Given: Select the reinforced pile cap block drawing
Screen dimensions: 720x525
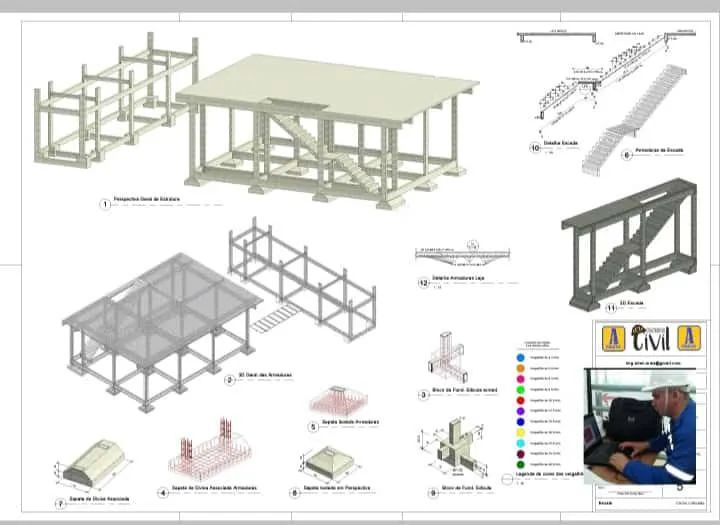Looking at the screenshot, I should 448,358.
